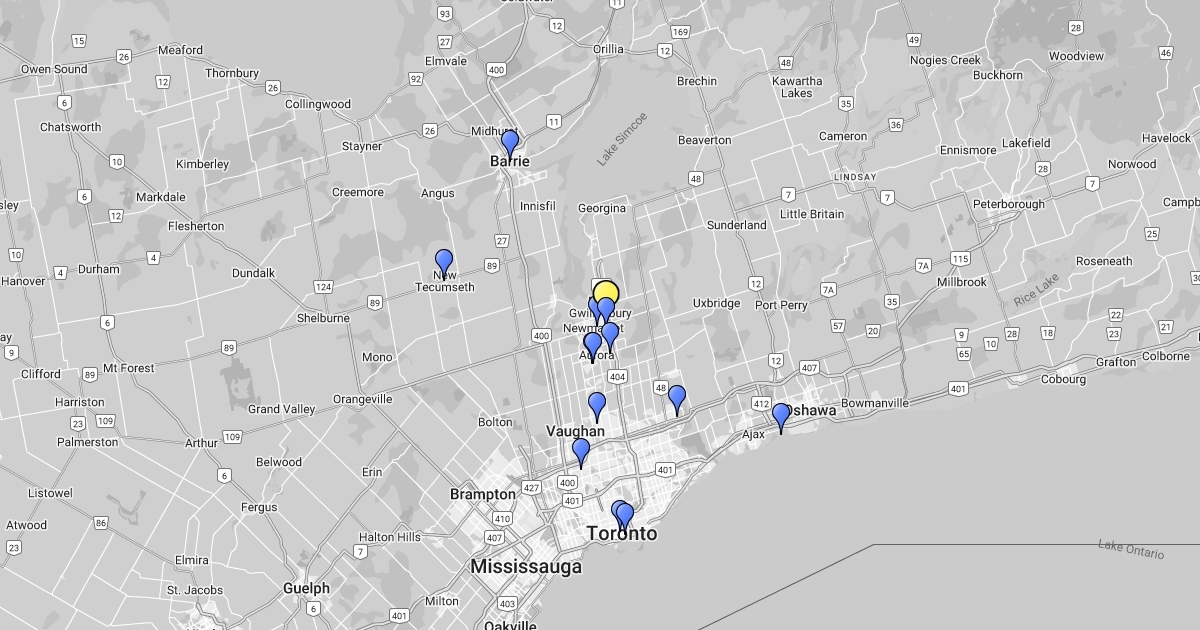Select the Lake Simcoe label
Viewport: 1200px width, 630px height.
pos(622,139)
